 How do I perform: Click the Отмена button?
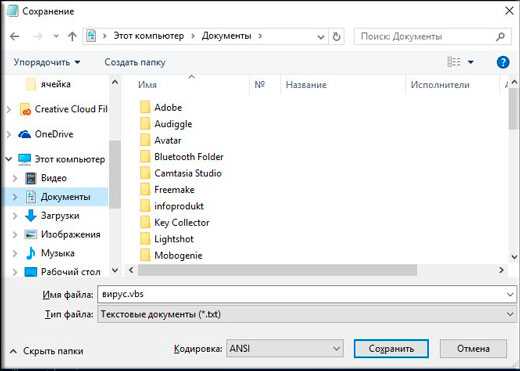(473, 349)
